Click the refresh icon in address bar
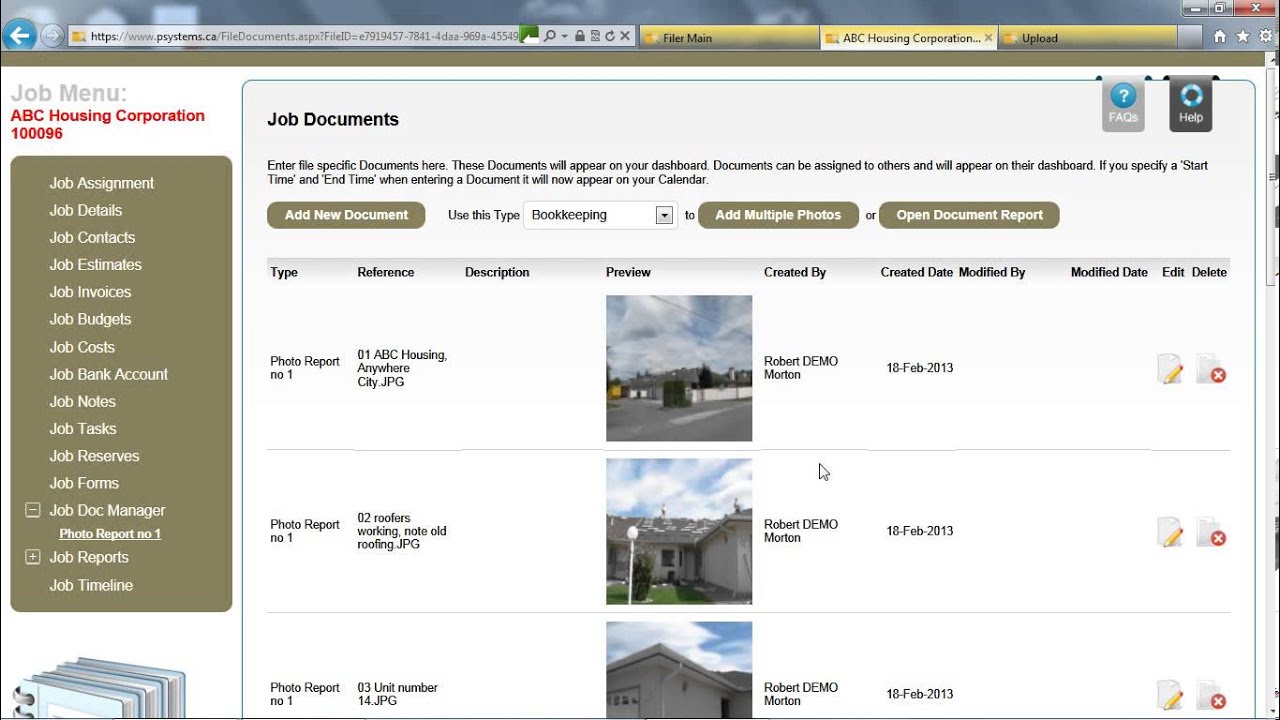The width and height of the screenshot is (1280, 720). (609, 36)
